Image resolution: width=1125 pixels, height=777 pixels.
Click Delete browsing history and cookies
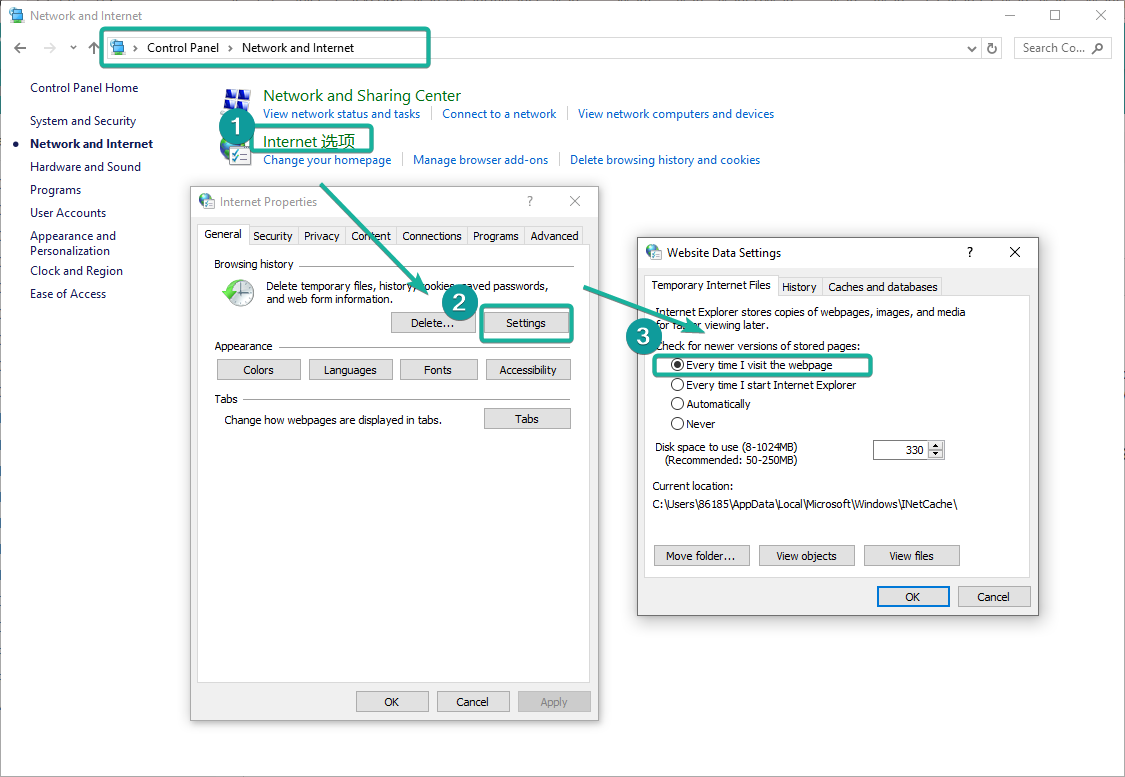(x=665, y=160)
